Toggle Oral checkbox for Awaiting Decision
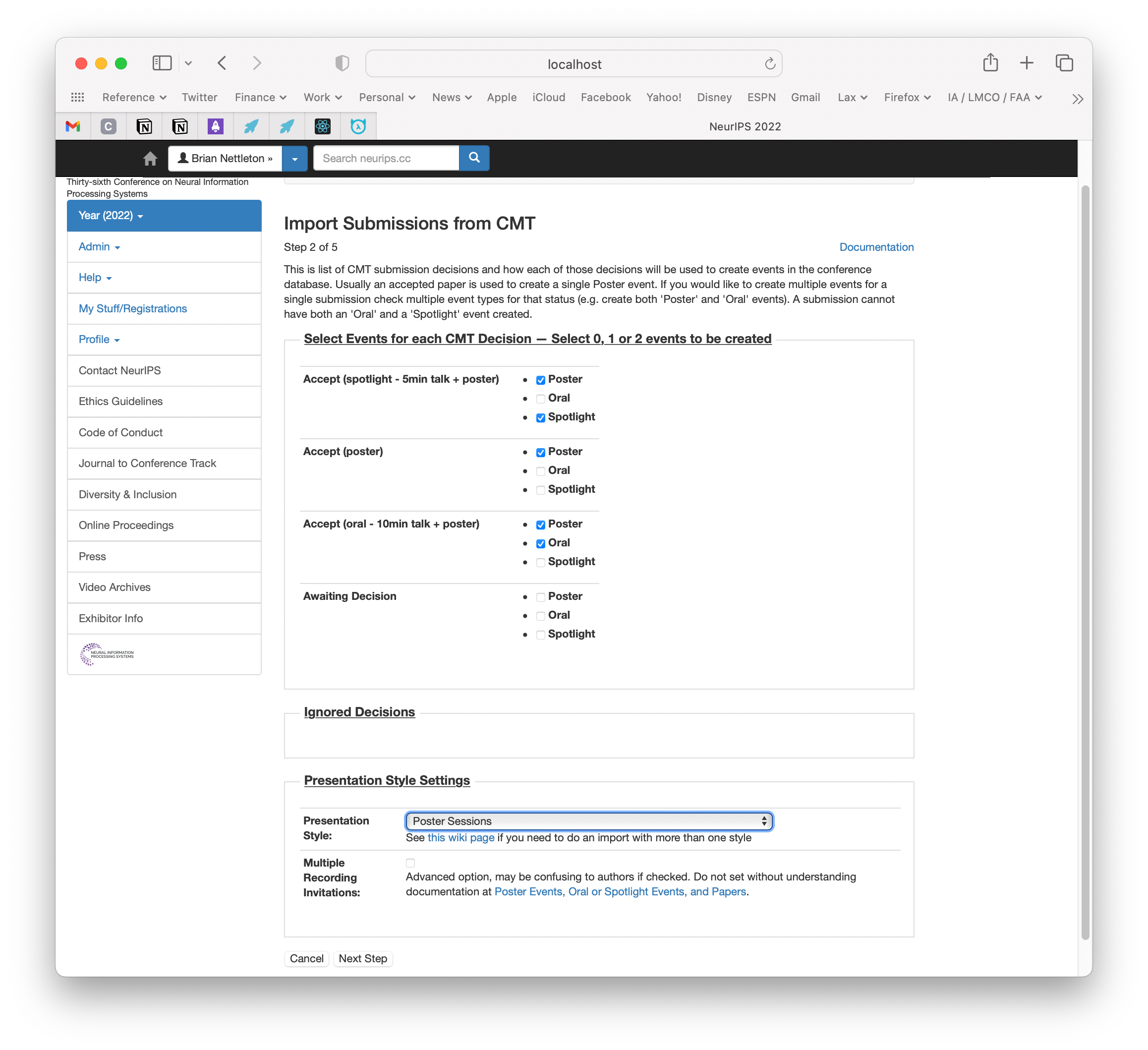 pyautogui.click(x=541, y=615)
